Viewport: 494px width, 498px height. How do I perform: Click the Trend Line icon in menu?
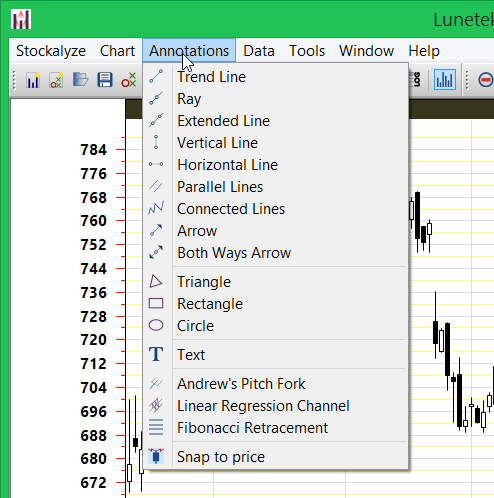(156, 76)
